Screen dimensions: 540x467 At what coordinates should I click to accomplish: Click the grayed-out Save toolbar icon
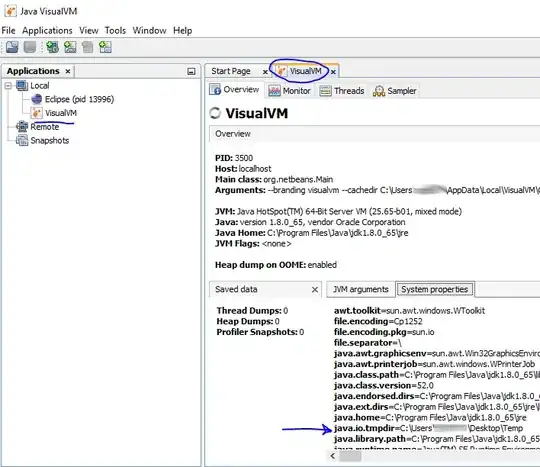click(30, 47)
